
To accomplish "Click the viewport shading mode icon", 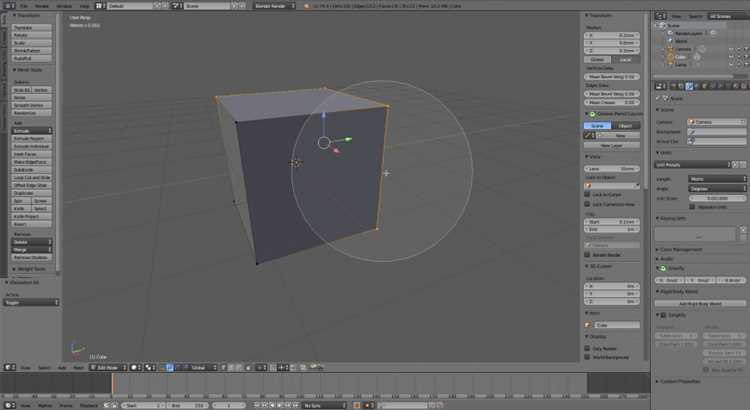I will [135, 367].
